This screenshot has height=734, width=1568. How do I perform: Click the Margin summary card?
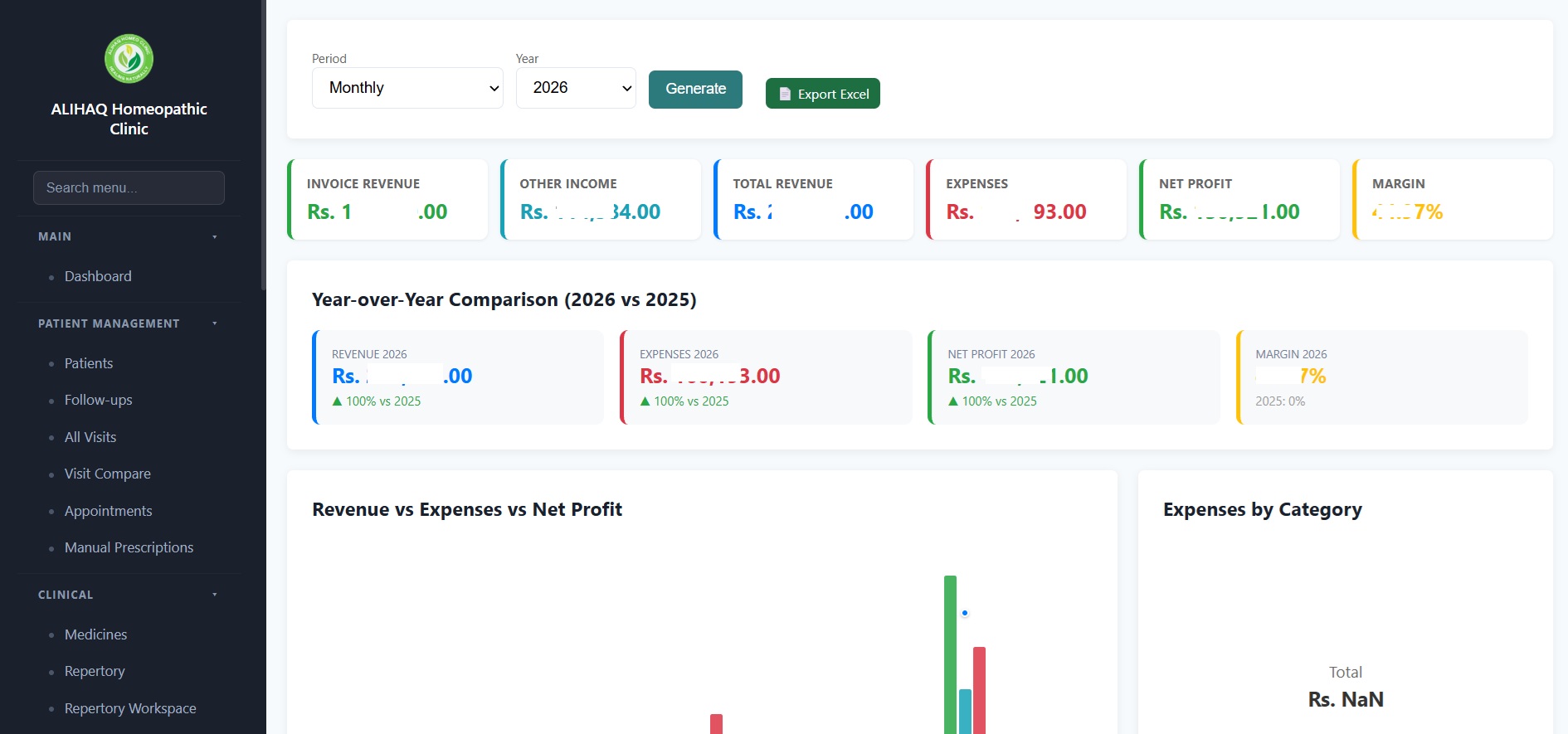1453,200
